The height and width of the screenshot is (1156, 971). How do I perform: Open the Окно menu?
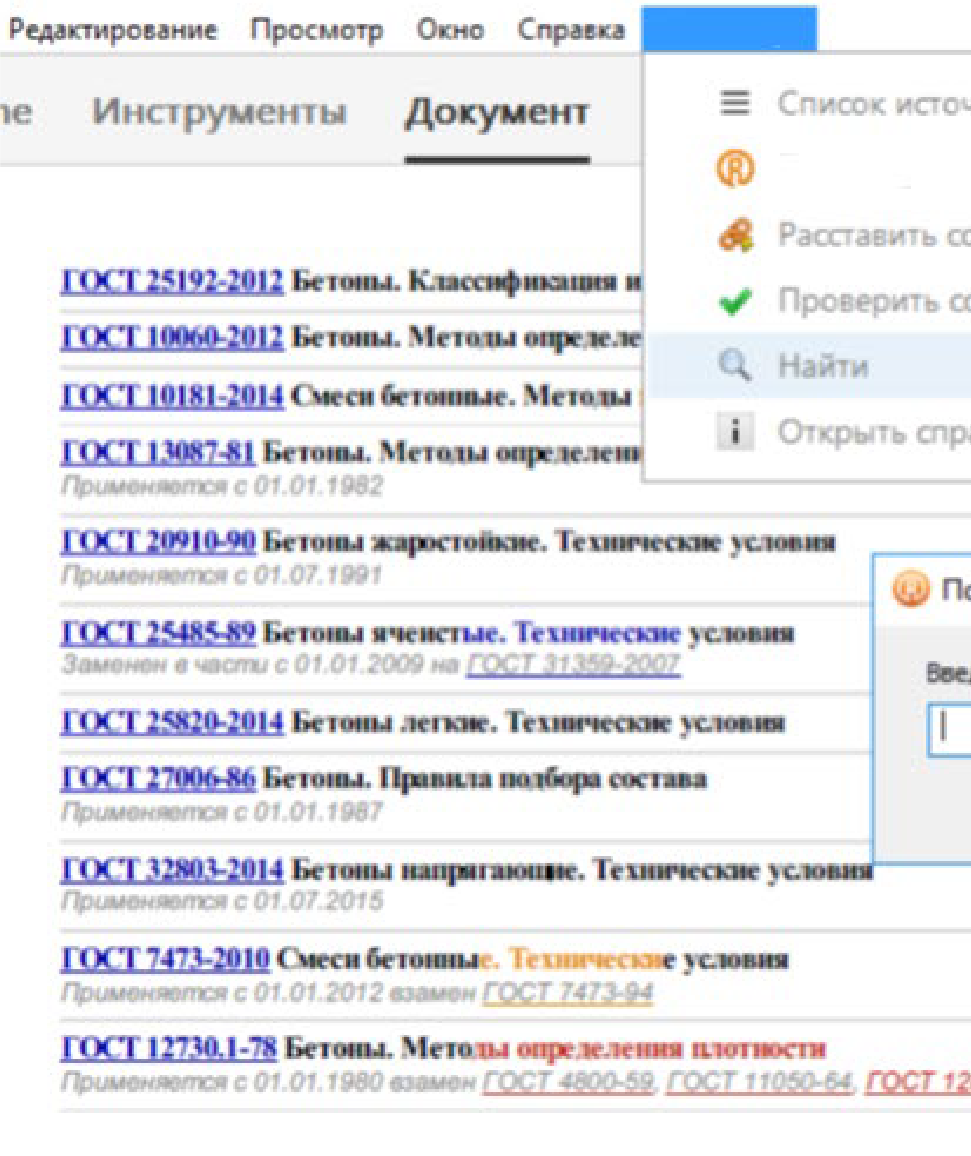click(x=450, y=30)
